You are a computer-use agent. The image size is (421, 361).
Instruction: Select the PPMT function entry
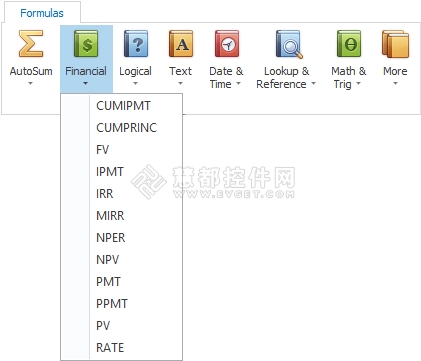point(121,304)
